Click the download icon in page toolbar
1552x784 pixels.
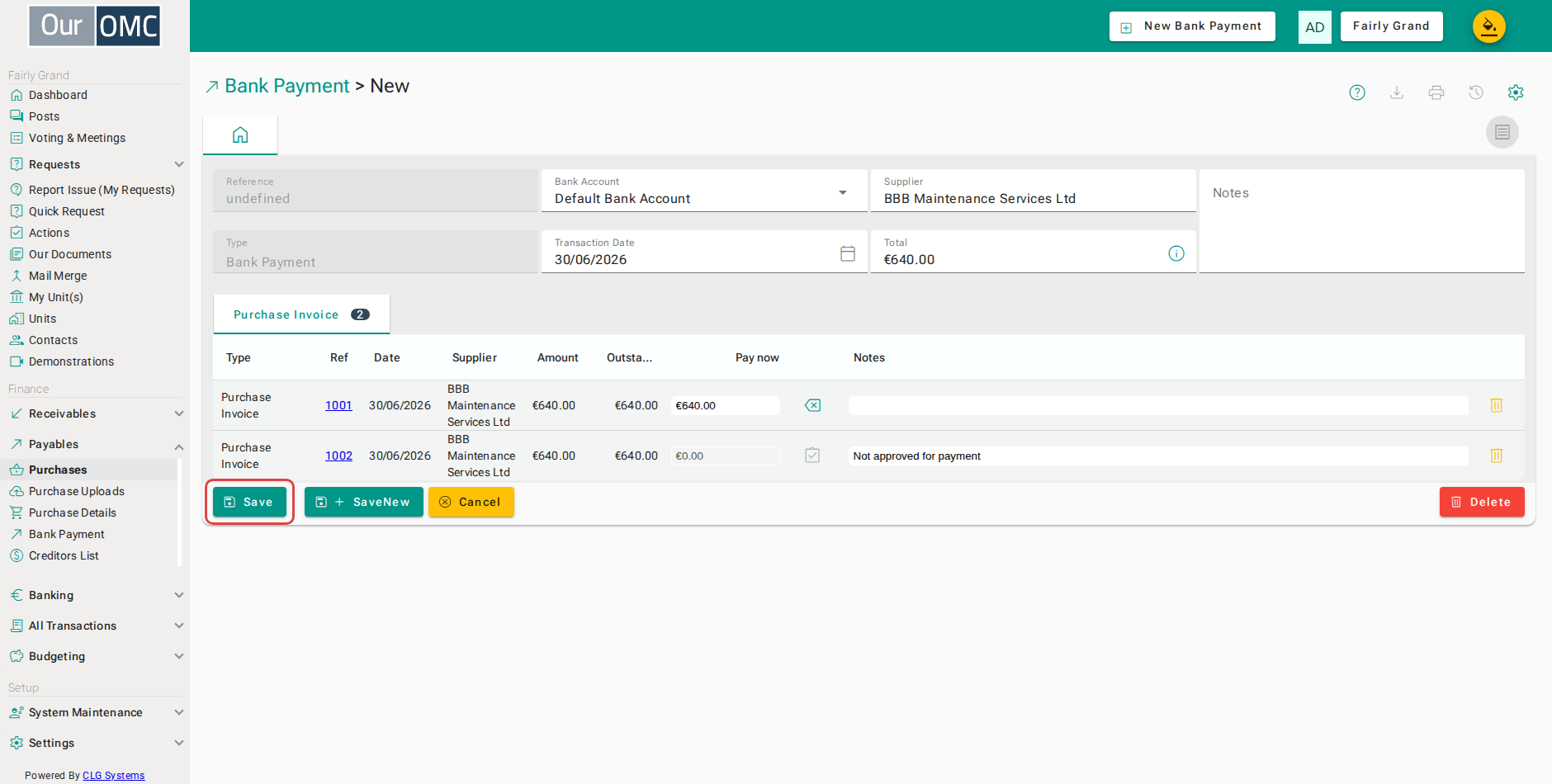tap(1397, 92)
